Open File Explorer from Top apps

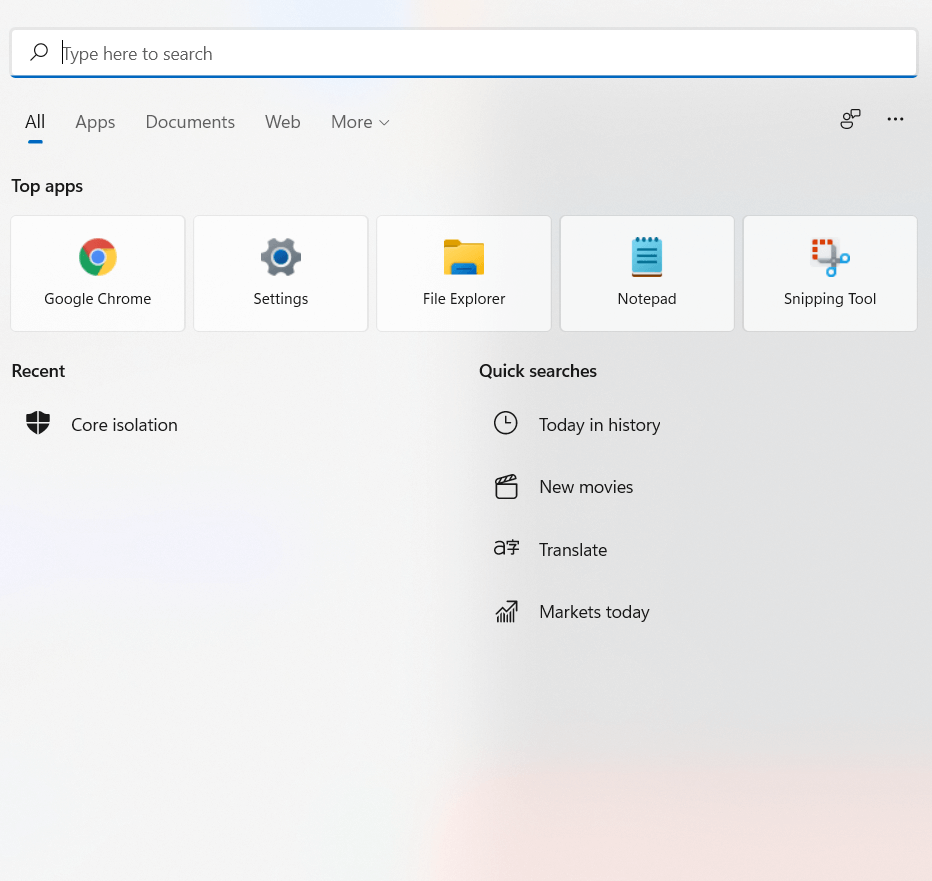click(x=463, y=273)
